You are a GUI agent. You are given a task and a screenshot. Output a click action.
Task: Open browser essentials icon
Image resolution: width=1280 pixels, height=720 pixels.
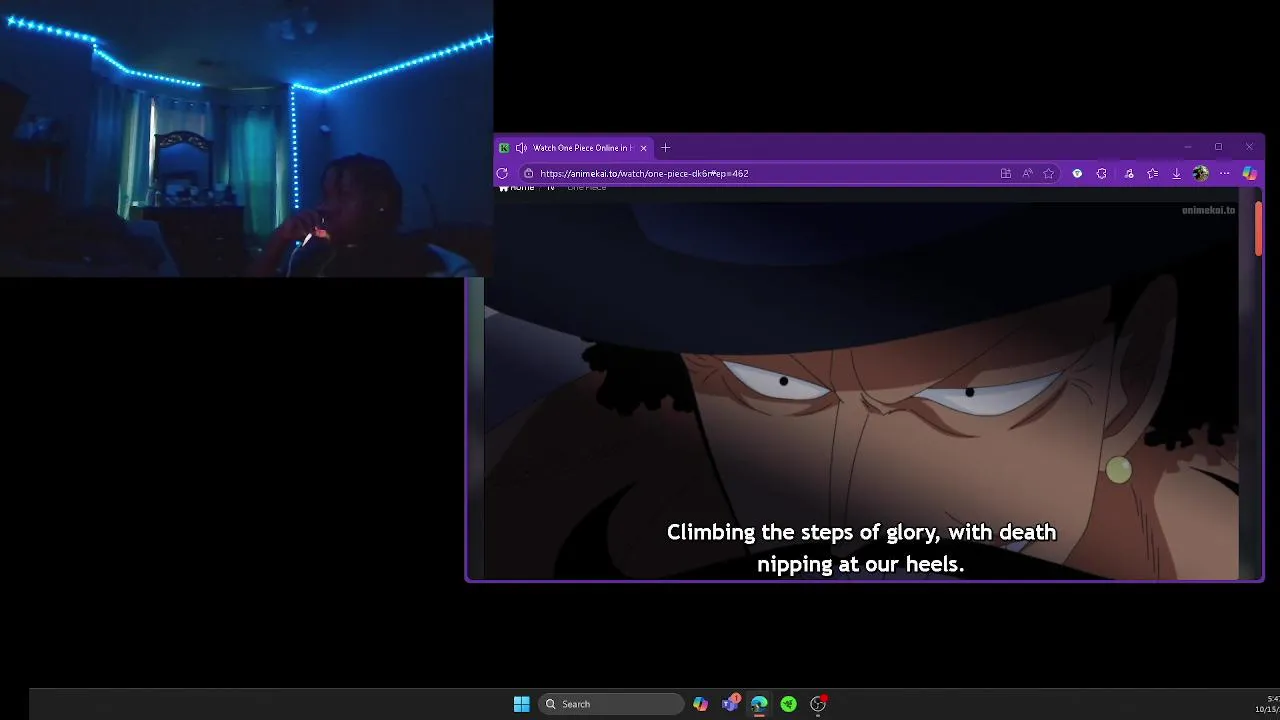point(1129,173)
